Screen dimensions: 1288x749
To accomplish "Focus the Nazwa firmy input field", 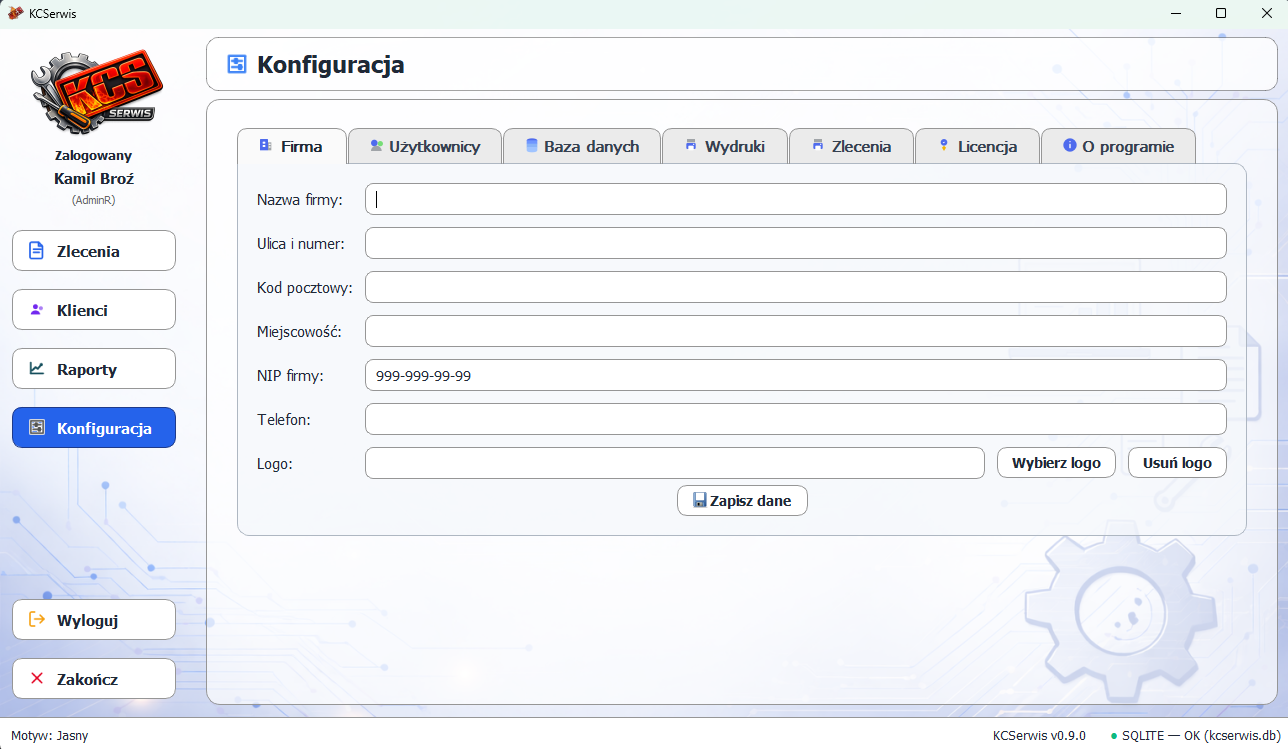I will pyautogui.click(x=795, y=199).
